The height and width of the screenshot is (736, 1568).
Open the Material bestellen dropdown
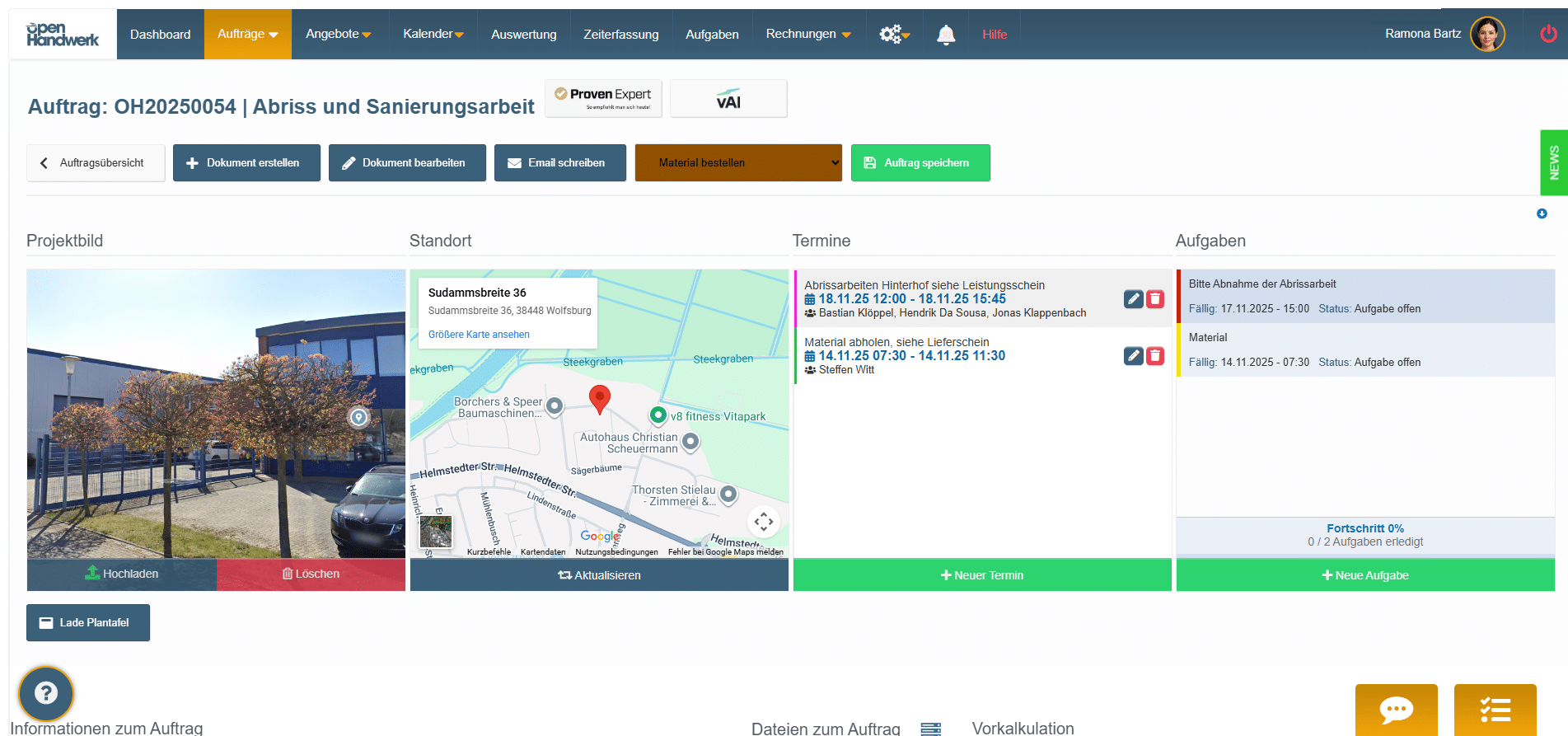point(738,163)
